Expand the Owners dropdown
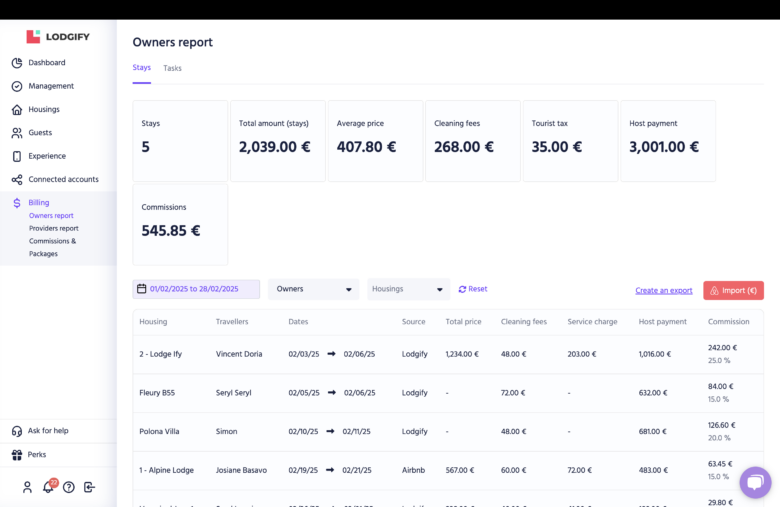The height and width of the screenshot is (507, 780). click(x=313, y=289)
